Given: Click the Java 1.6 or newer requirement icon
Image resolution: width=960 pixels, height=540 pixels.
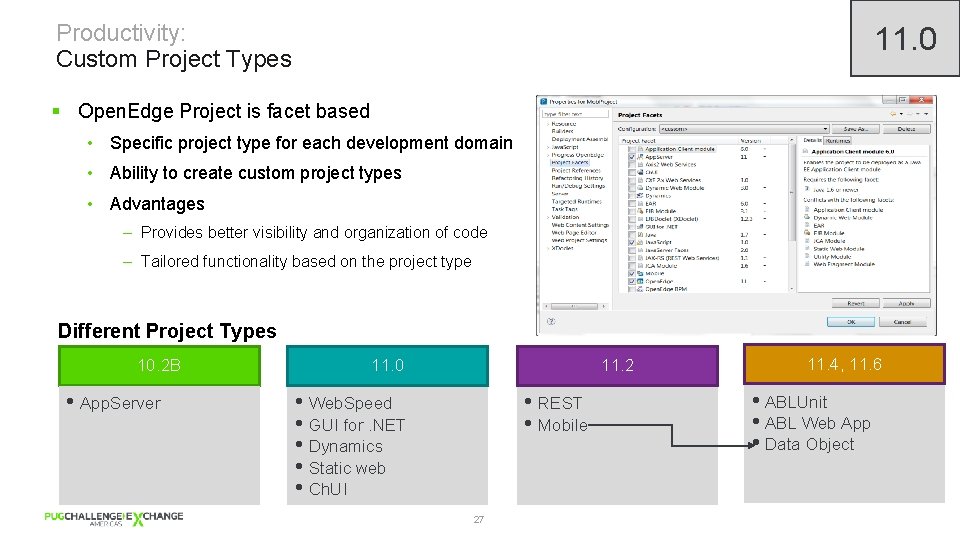Looking at the screenshot, I should (x=807, y=189).
